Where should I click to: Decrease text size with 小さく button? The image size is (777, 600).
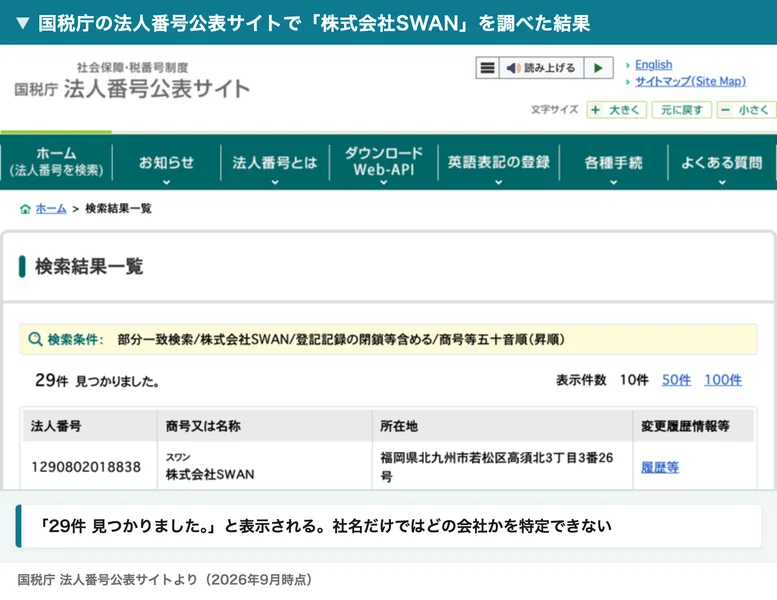click(747, 109)
